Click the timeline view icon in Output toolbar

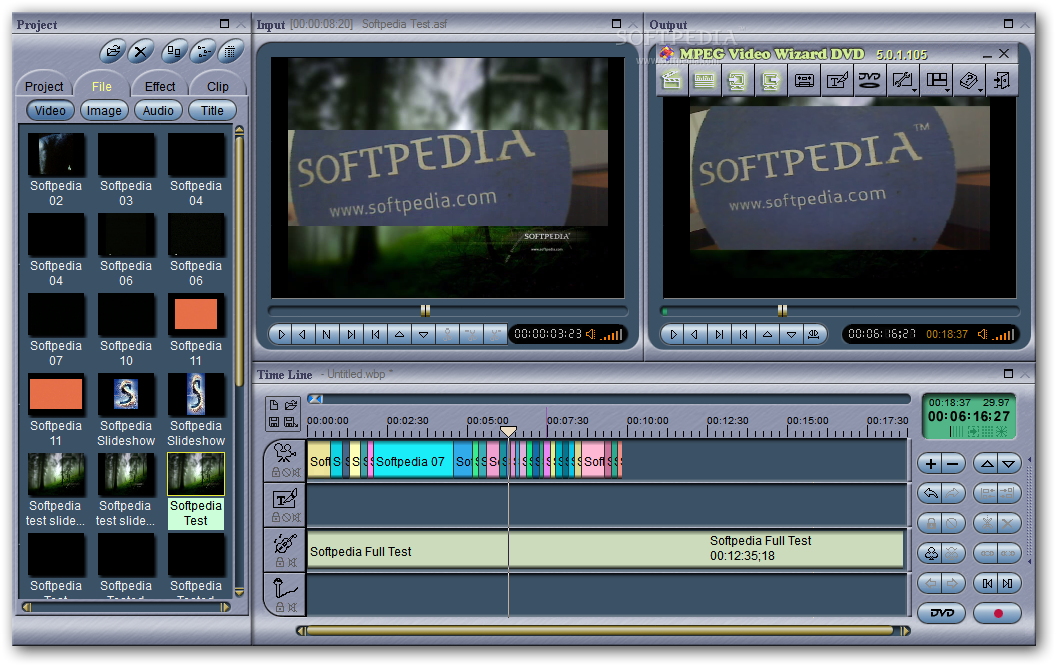click(x=704, y=81)
